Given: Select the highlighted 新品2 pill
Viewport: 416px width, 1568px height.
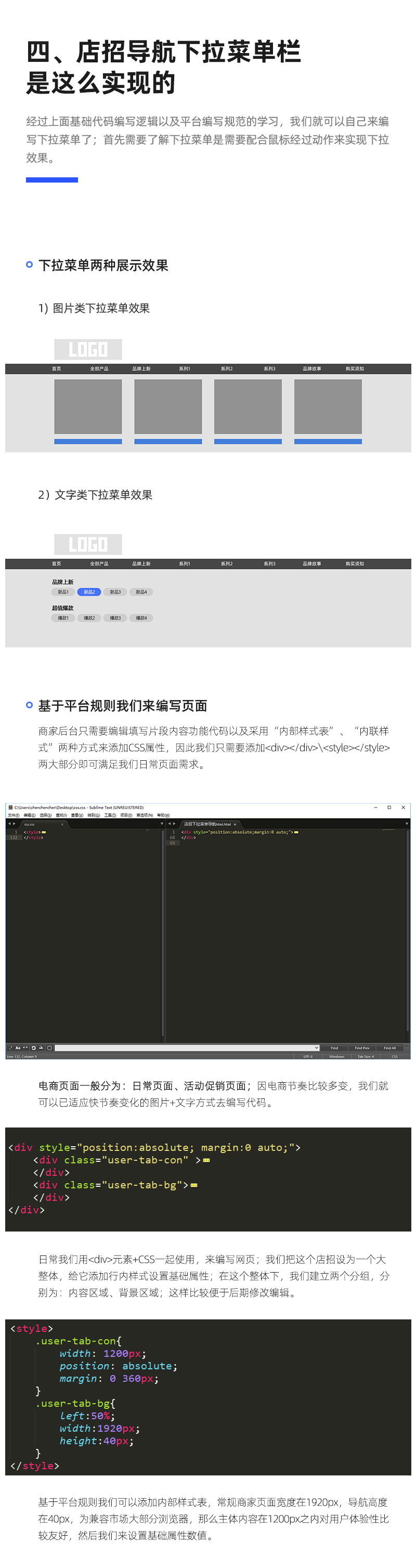Looking at the screenshot, I should pyautogui.click(x=89, y=592).
